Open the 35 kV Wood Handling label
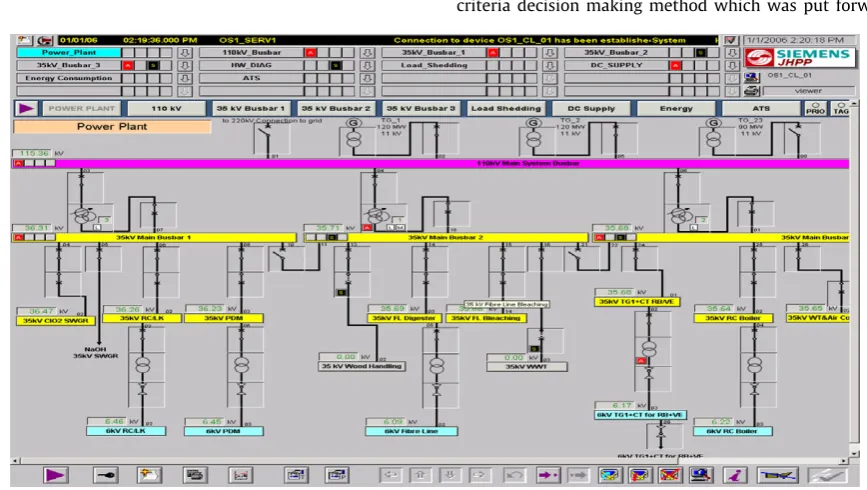The height and width of the screenshot is (490, 867). click(362, 366)
